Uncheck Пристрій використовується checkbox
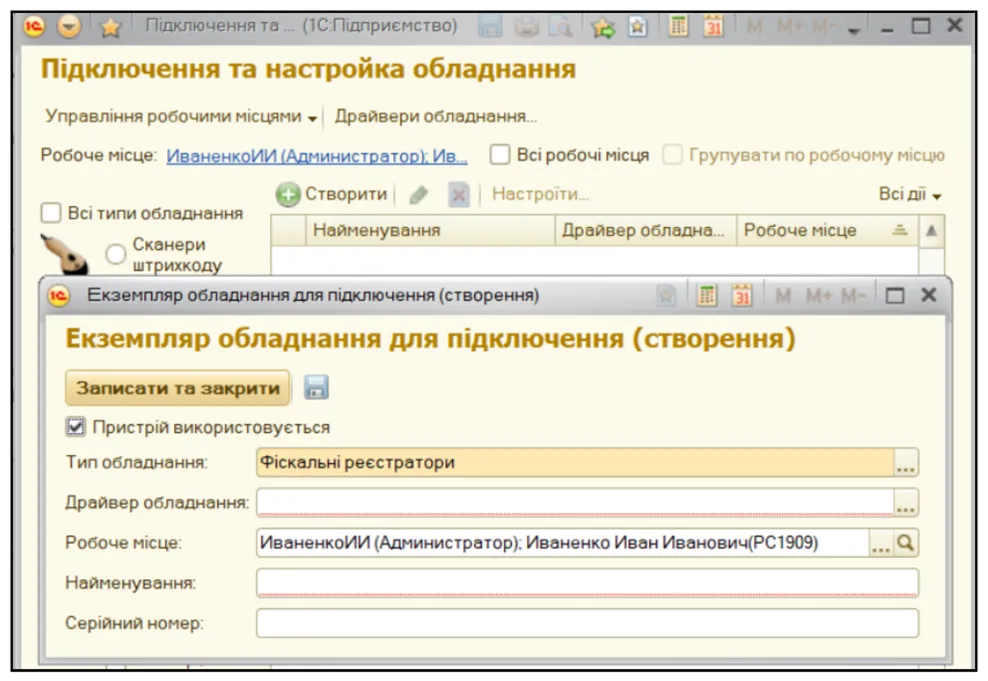 76,427
